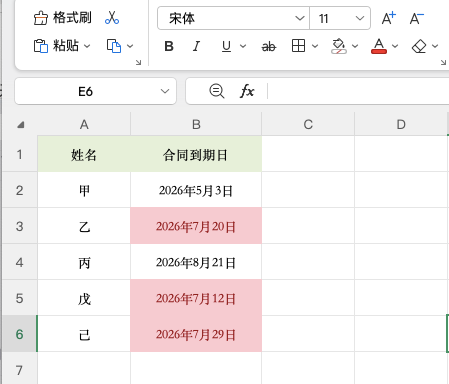449x384 pixels.
Task: Expand the borders options arrow
Action: (315, 46)
